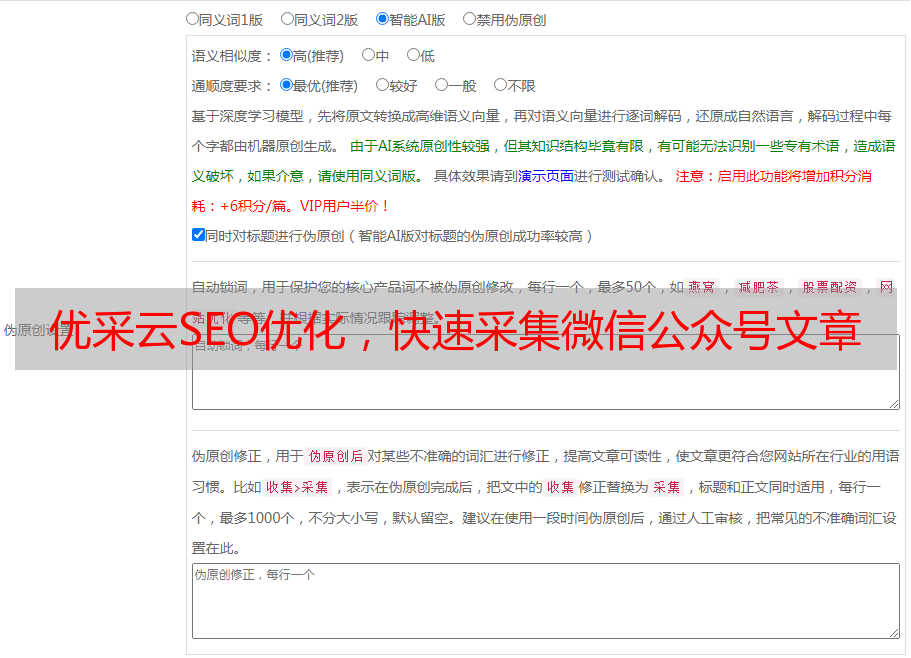Viewport: 911px width, 658px height.
Task: Toggle 同时对标题进行伪原创 checkbox
Action: coord(198,235)
